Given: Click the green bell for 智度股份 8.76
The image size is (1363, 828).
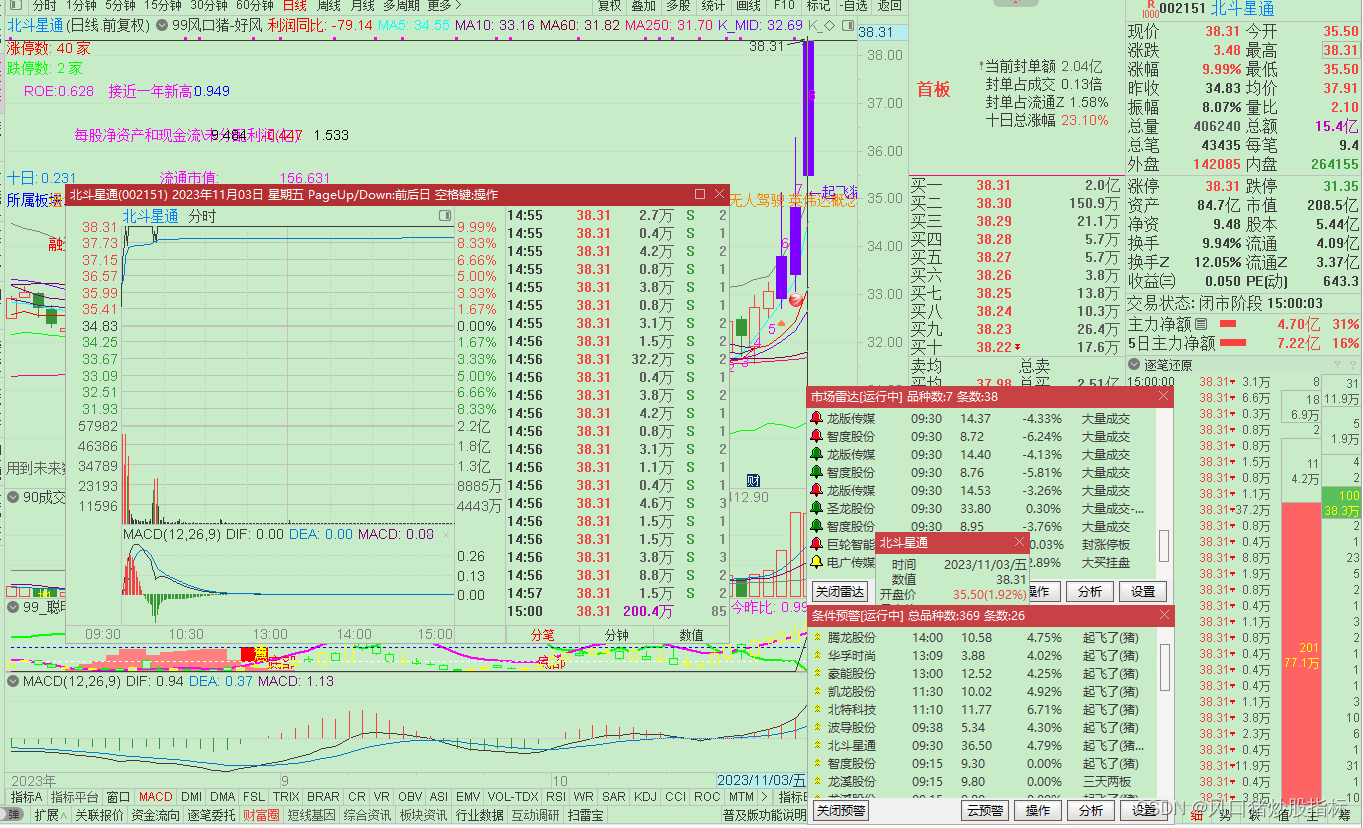Looking at the screenshot, I should [816, 473].
